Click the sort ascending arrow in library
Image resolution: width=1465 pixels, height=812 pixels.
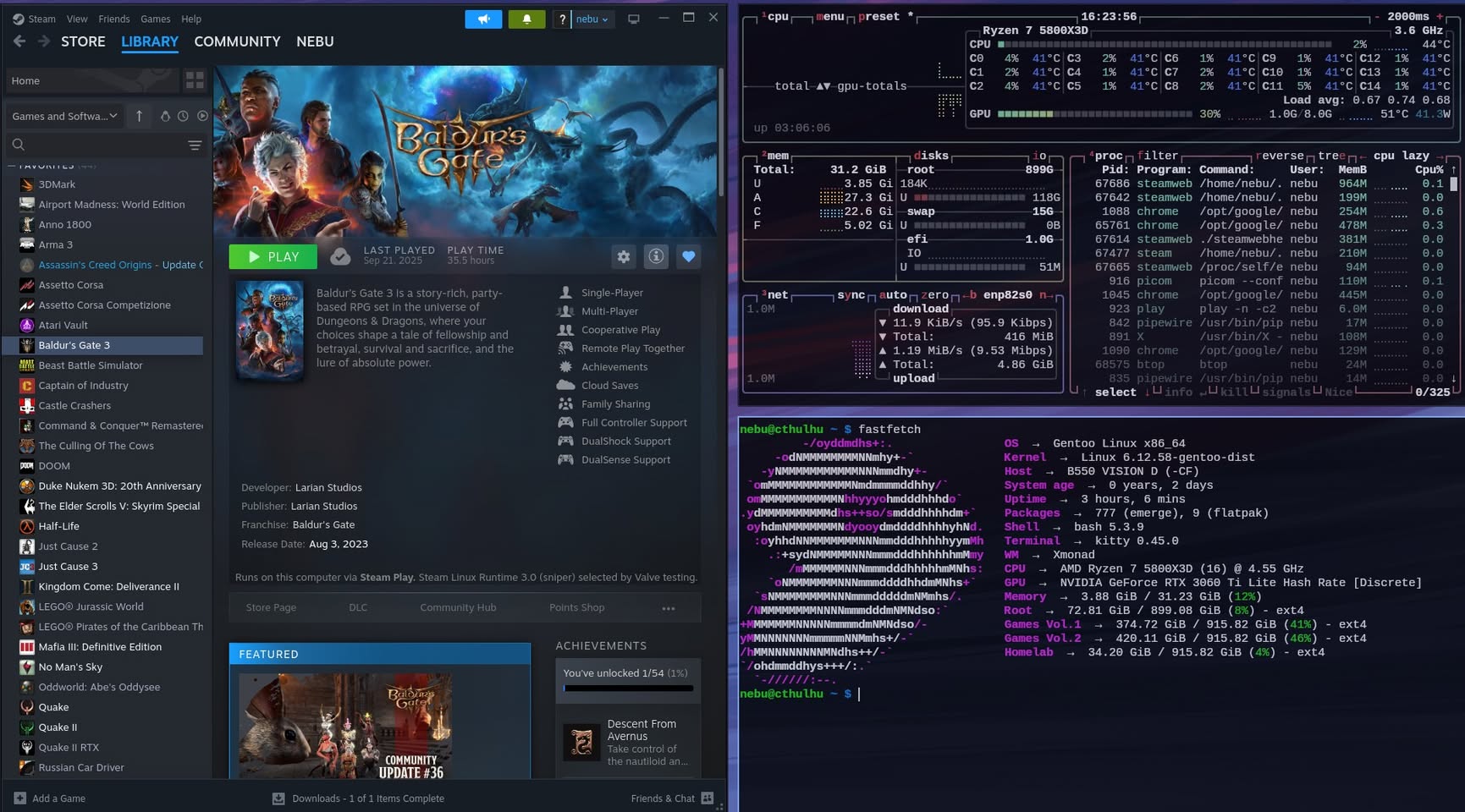[139, 116]
